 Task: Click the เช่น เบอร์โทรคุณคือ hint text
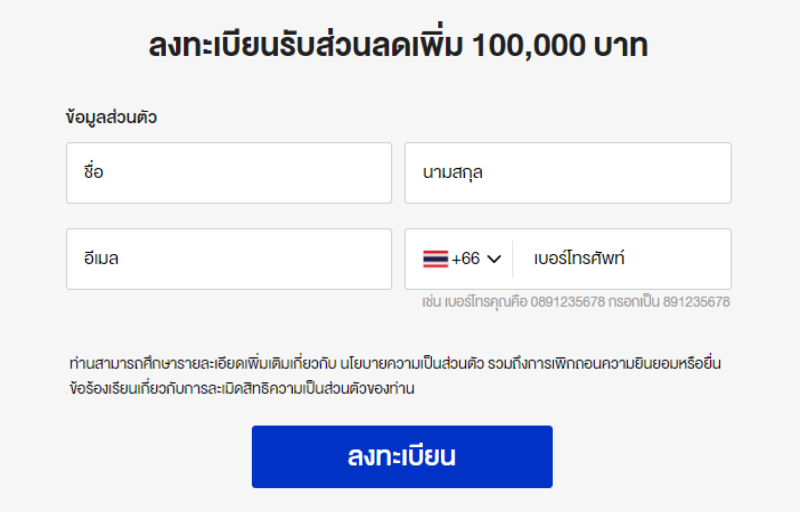(474, 302)
